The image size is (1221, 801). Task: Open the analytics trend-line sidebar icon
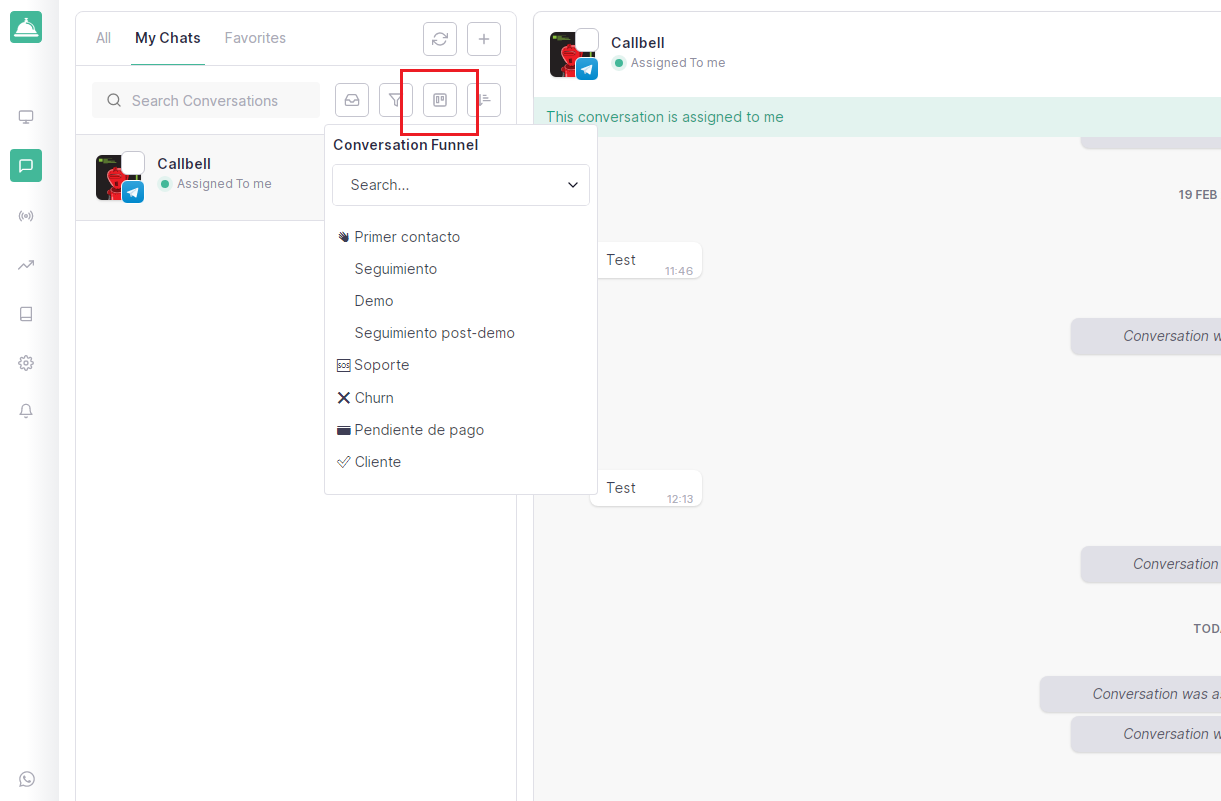coord(26,265)
